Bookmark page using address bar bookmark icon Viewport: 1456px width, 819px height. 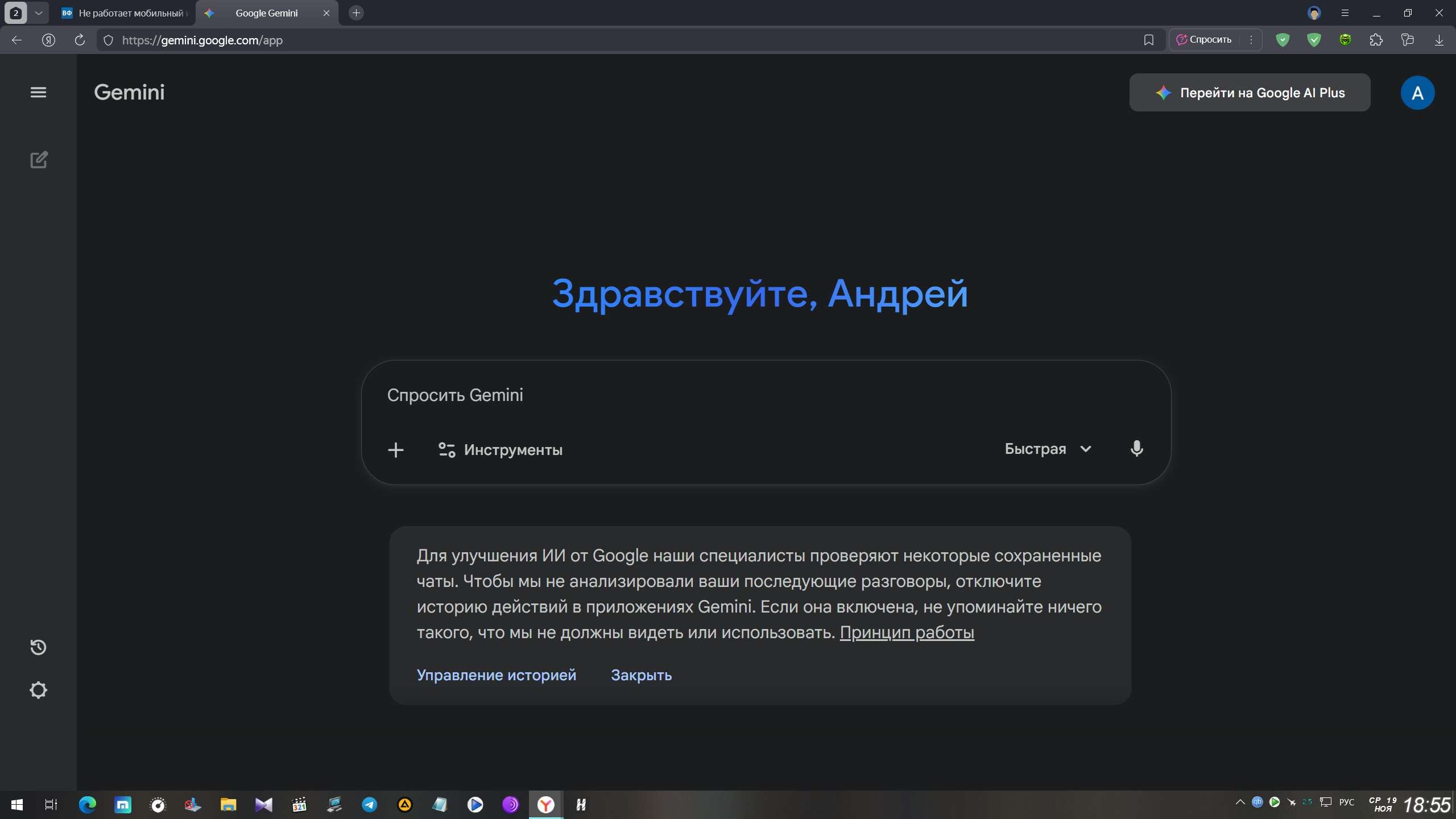coord(1148,40)
